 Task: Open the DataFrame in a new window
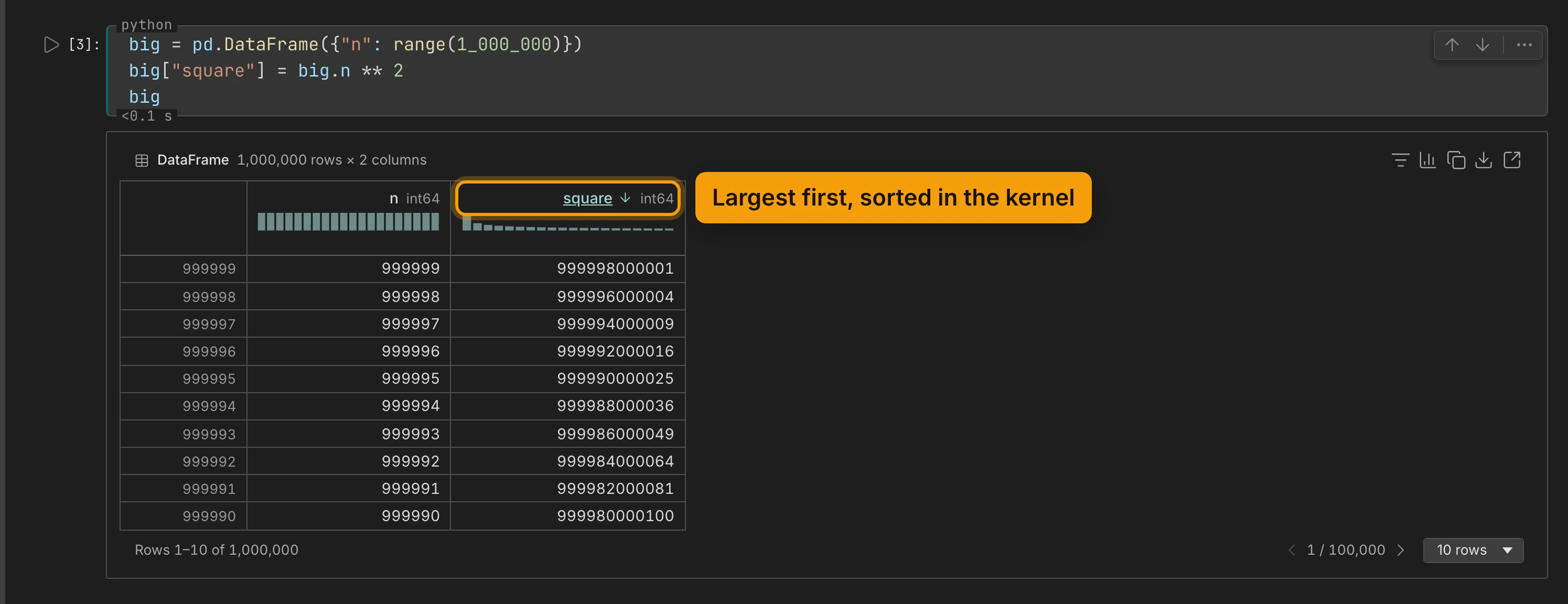point(1511,159)
